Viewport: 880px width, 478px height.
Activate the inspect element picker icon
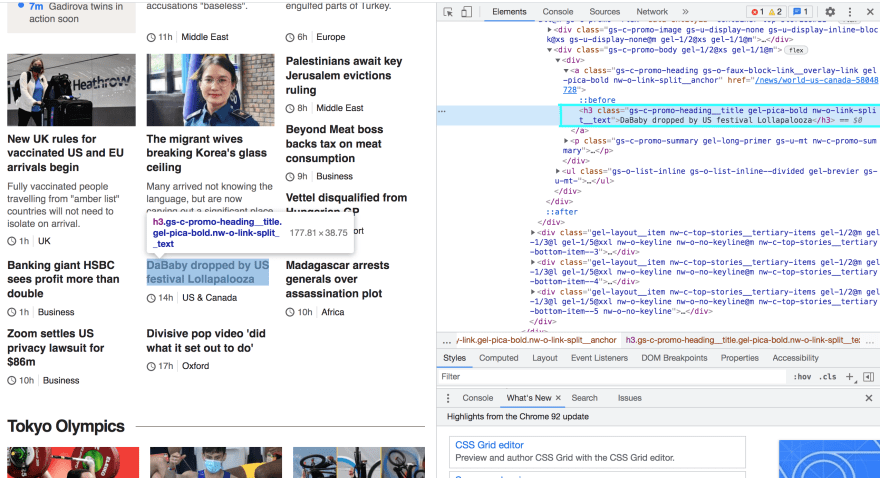pyautogui.click(x=448, y=12)
